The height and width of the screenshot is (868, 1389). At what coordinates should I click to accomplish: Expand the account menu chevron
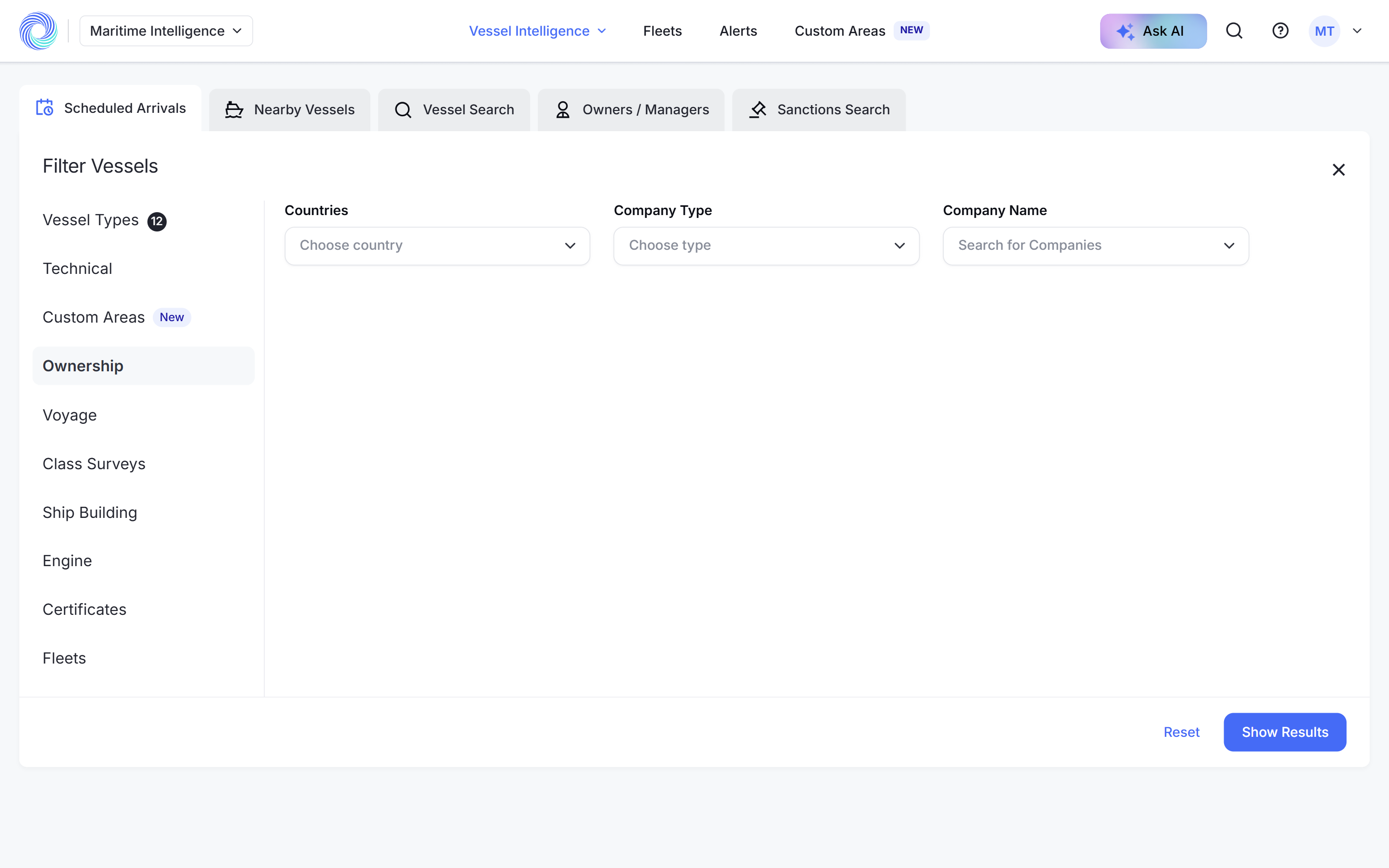point(1357,31)
